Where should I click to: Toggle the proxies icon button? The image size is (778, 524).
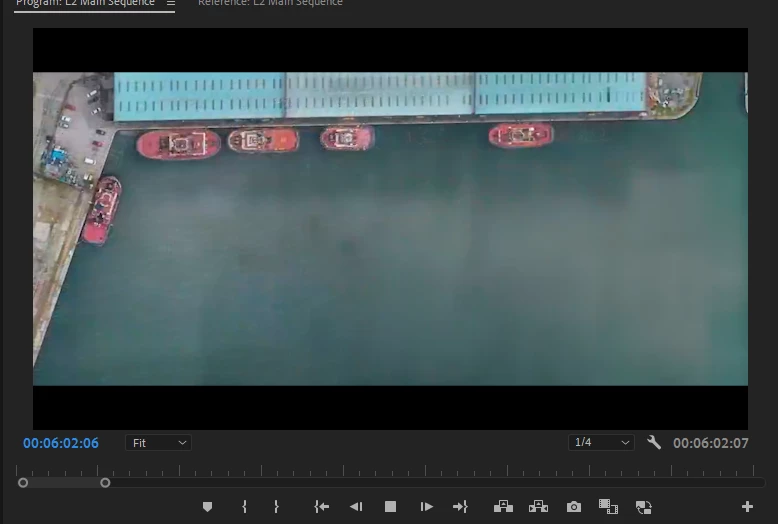tap(644, 507)
